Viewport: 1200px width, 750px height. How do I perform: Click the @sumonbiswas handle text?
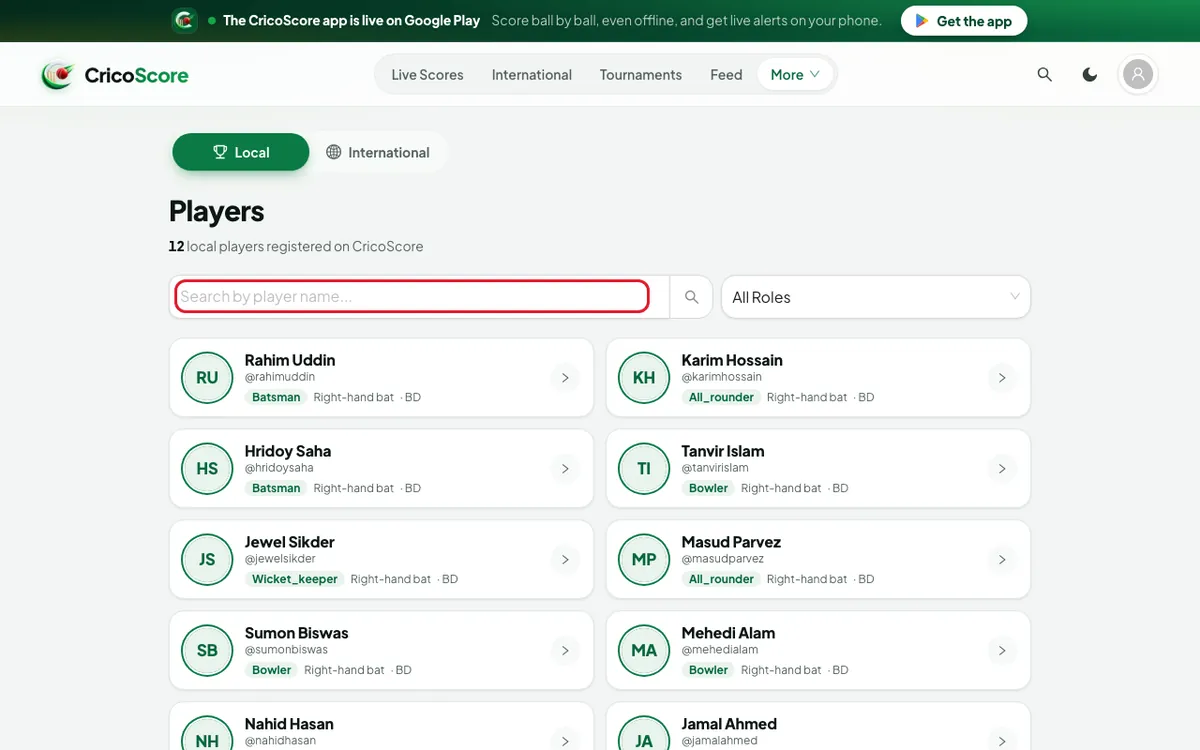286,650
